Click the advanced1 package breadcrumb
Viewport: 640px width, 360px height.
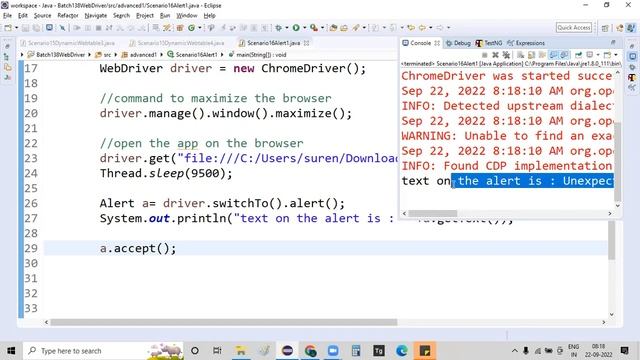coord(139,55)
